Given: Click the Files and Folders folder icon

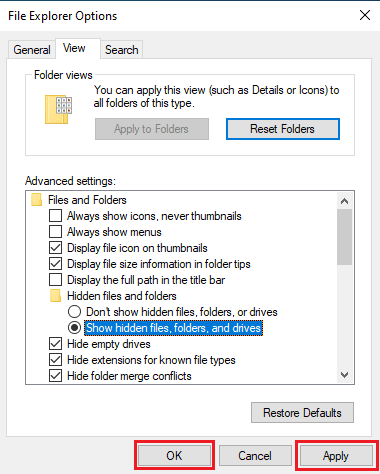Looking at the screenshot, I should [x=37, y=200].
